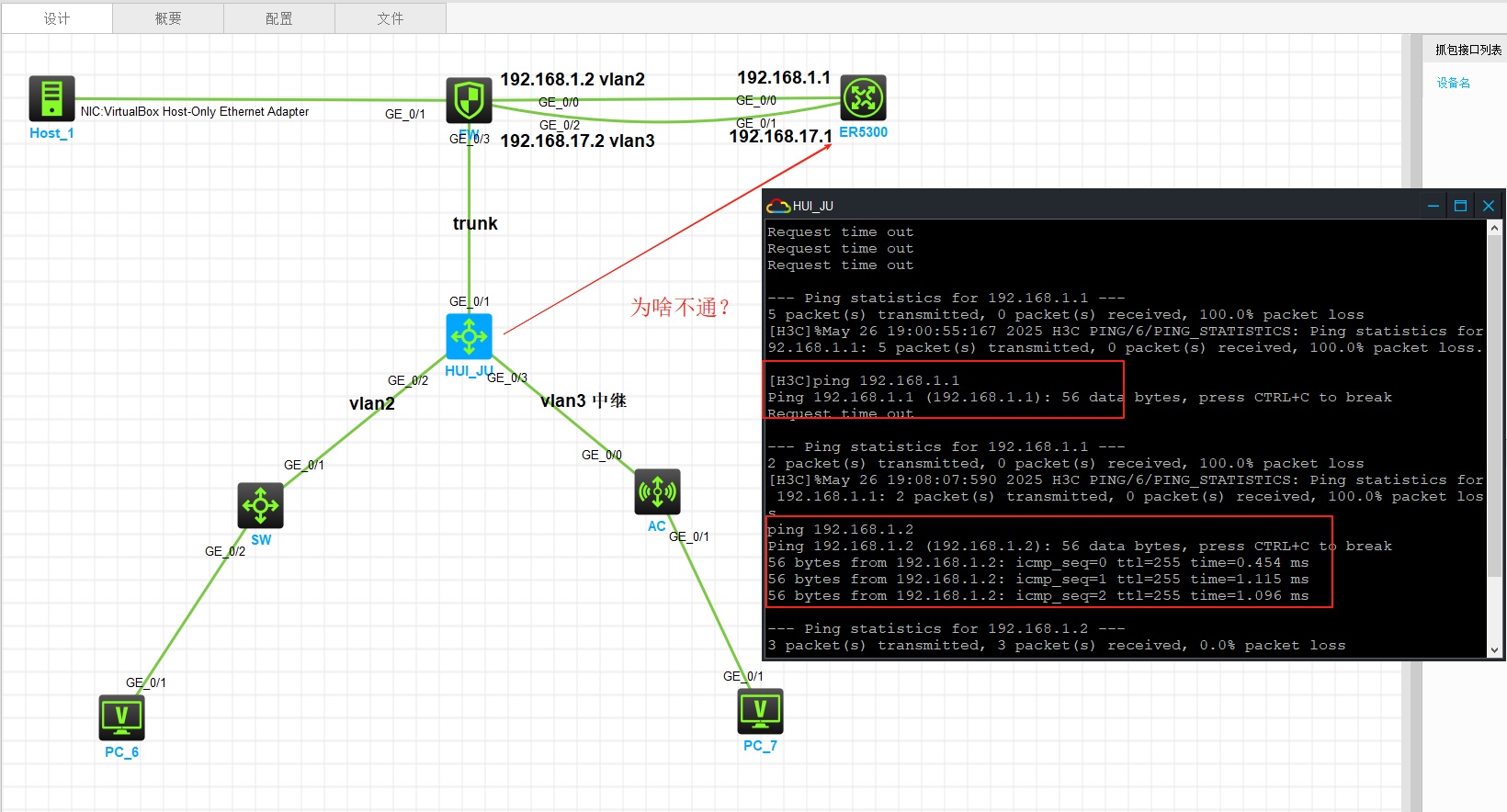Click the 抓包接口列表 panel header

(1468, 50)
